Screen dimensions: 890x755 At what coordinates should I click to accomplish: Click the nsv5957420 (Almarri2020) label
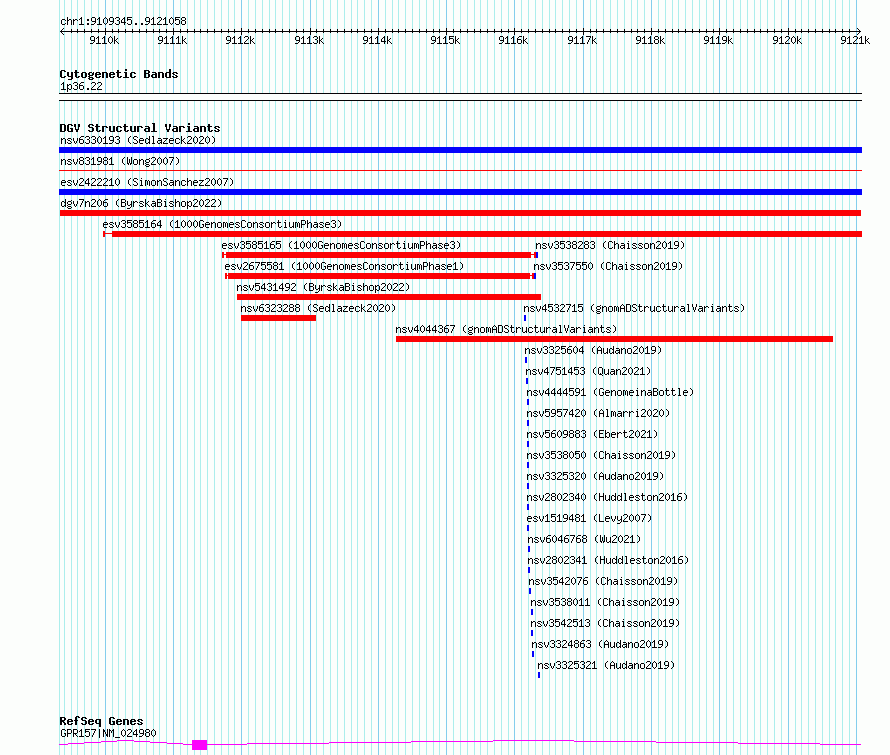(x=598, y=413)
